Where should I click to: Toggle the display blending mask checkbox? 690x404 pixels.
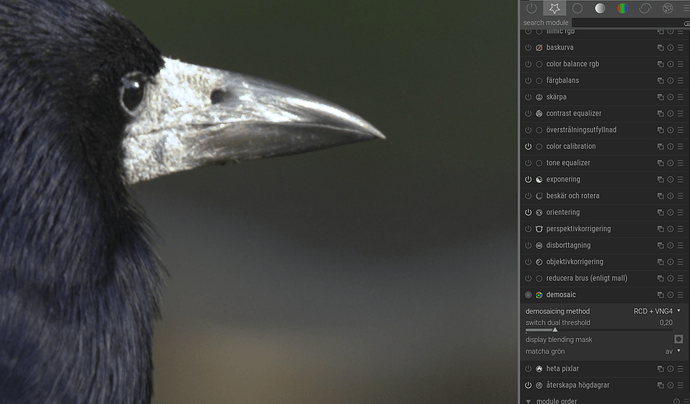(x=678, y=339)
